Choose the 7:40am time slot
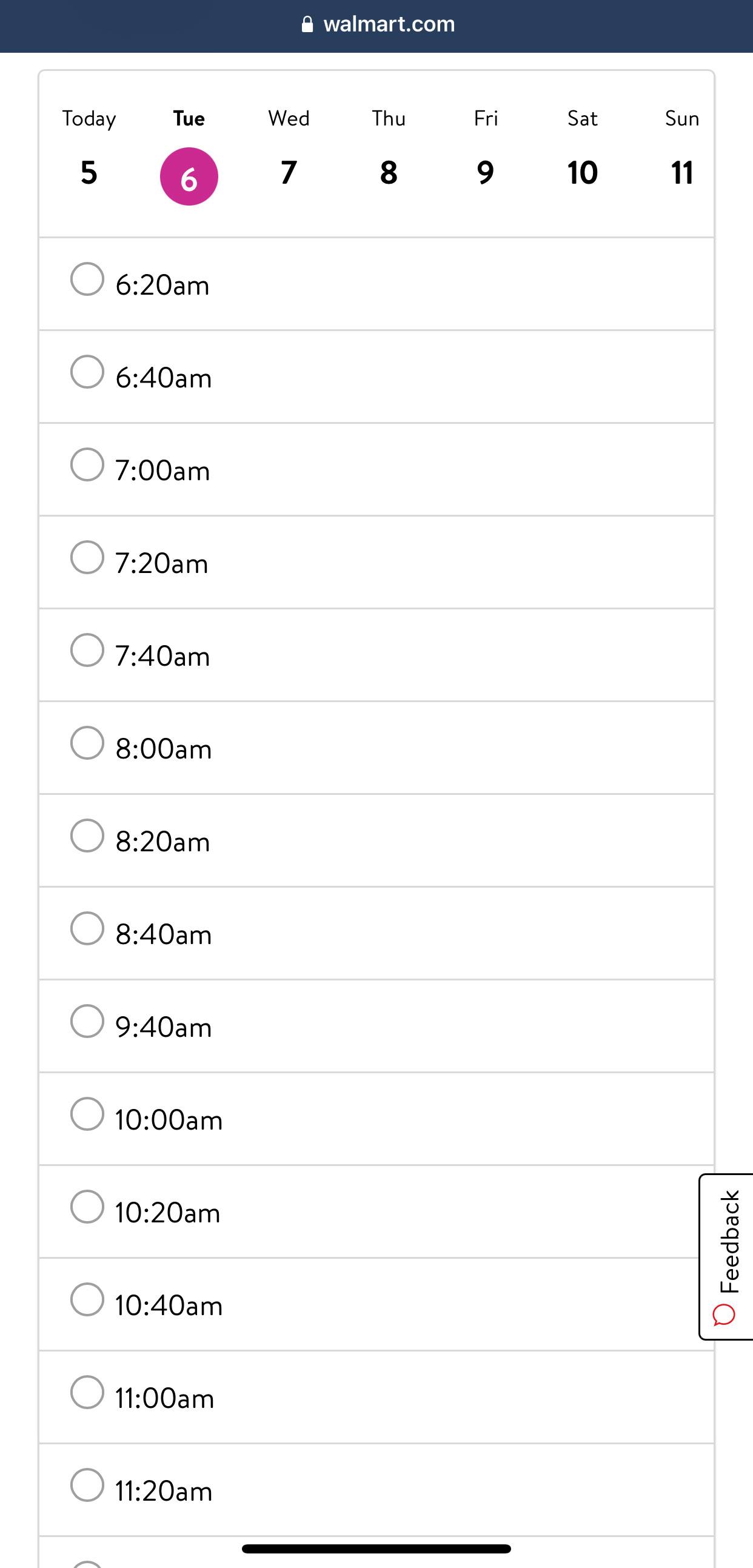The image size is (753, 1568). (x=87, y=650)
